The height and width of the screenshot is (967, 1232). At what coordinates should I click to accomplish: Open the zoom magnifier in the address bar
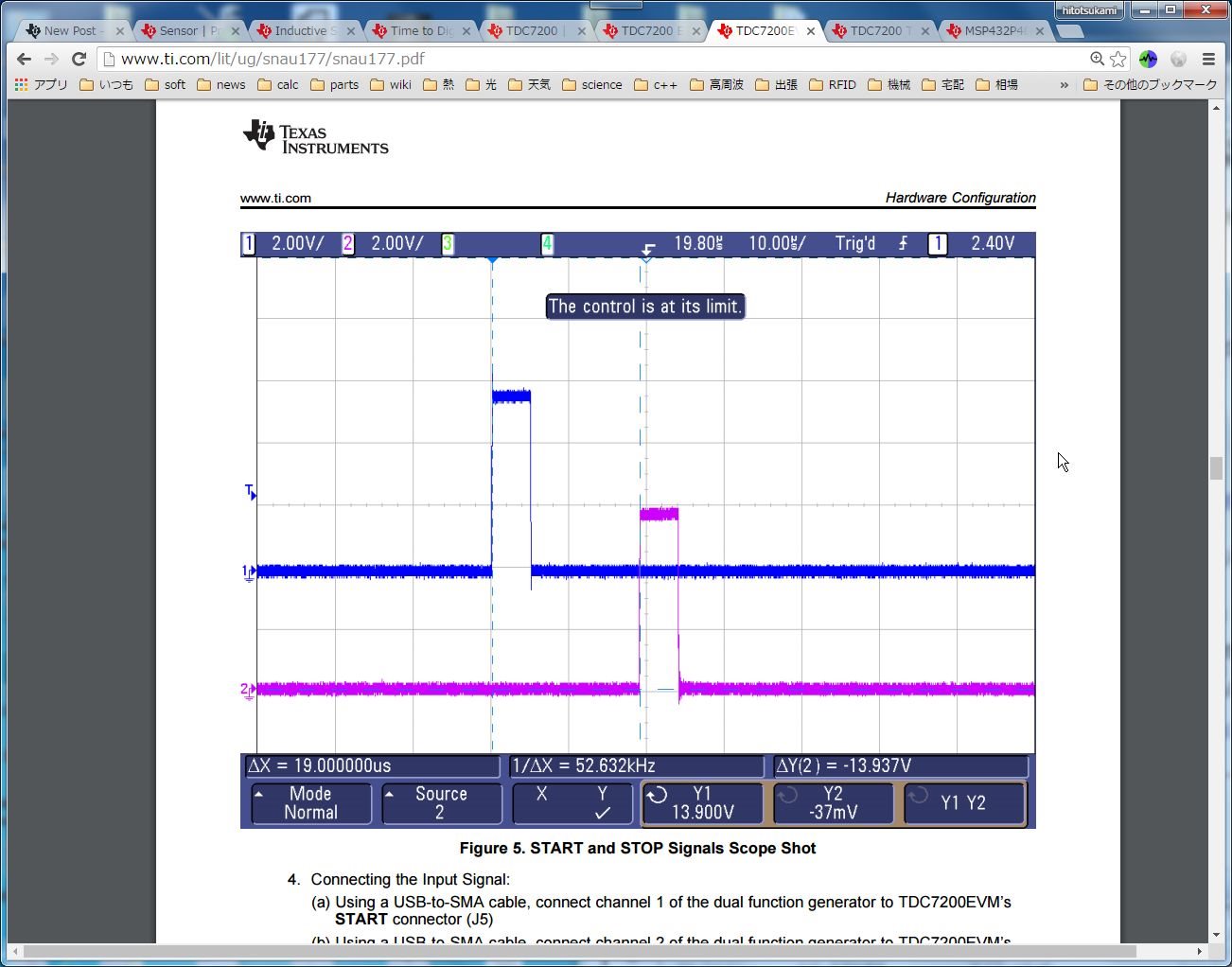[1097, 59]
